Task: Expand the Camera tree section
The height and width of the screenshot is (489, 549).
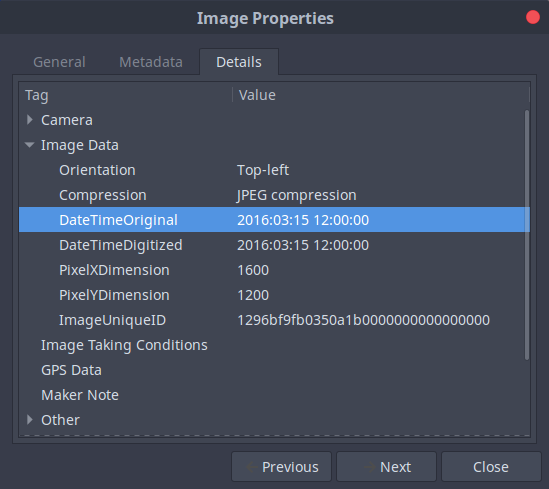Action: click(x=30, y=120)
